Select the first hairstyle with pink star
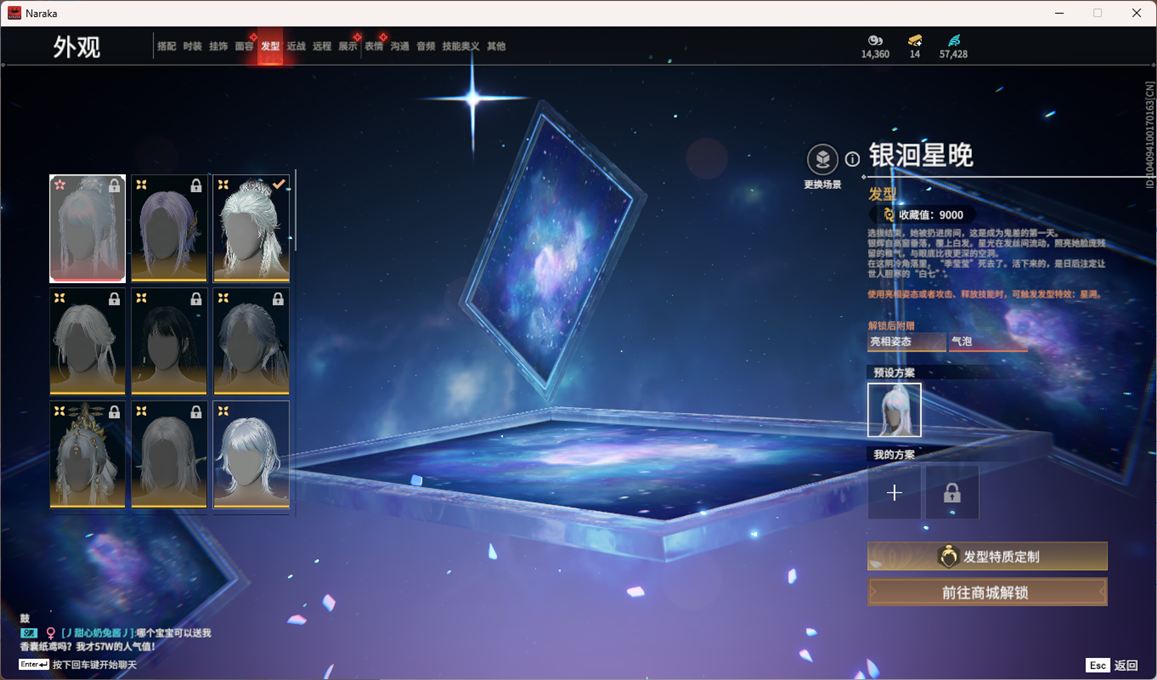 87,229
